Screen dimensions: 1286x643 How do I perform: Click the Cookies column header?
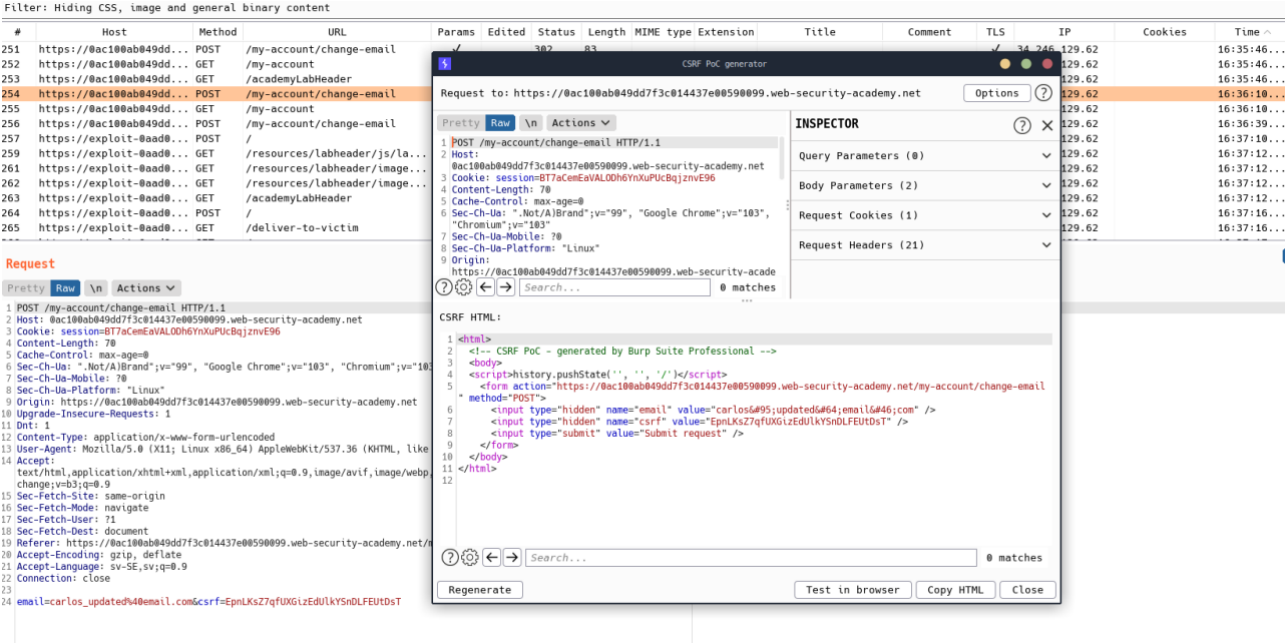point(1164,32)
